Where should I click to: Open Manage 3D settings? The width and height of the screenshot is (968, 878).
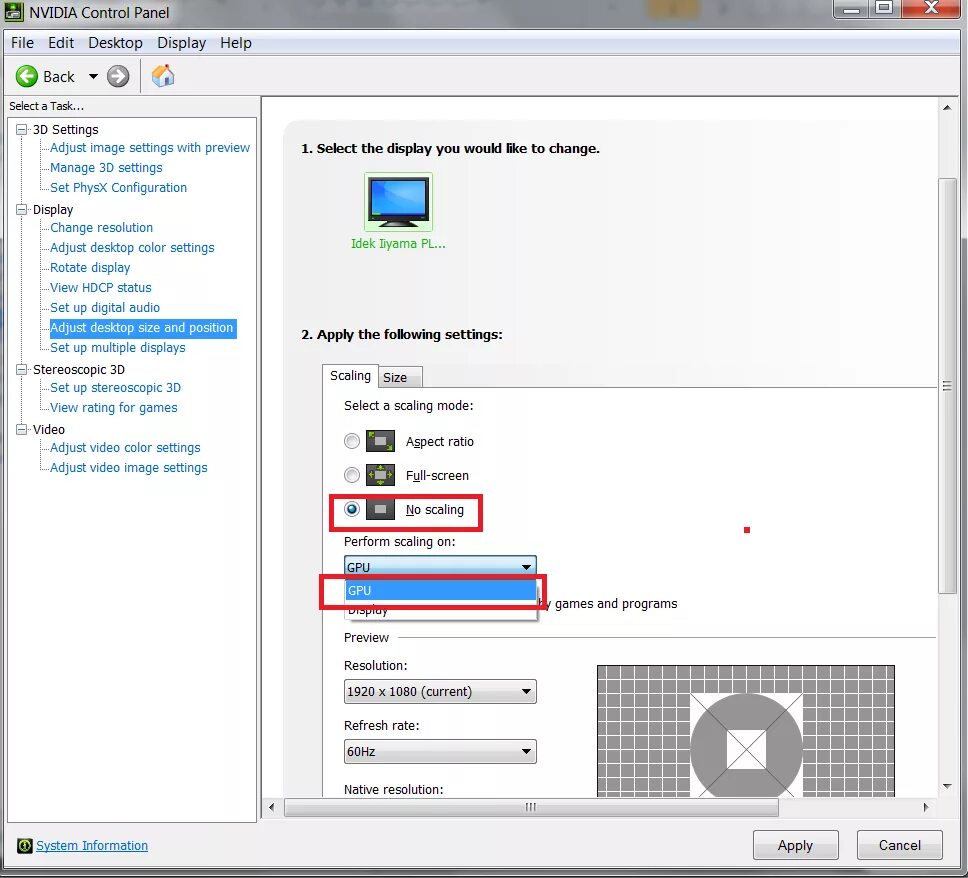(106, 167)
